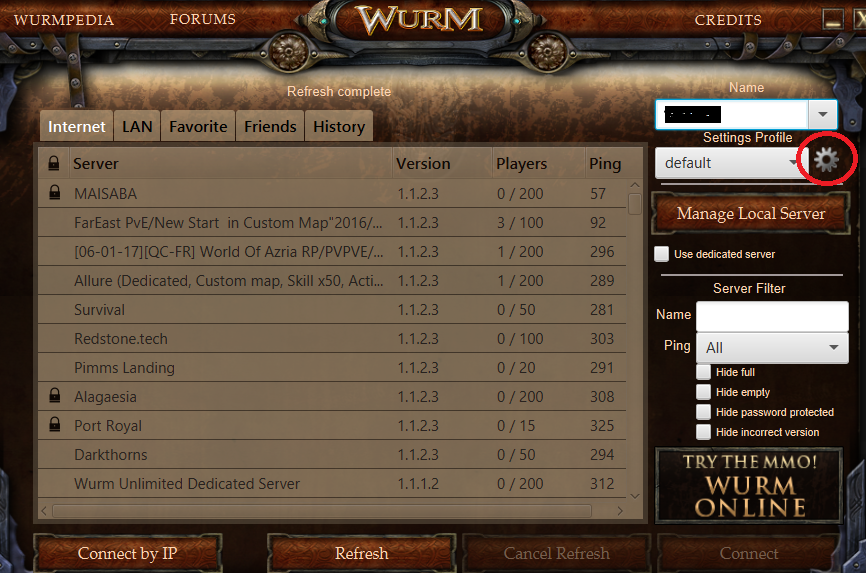Select the FarEast PvE/New Start server
Viewport: 866px width, 573px height.
[332, 222]
